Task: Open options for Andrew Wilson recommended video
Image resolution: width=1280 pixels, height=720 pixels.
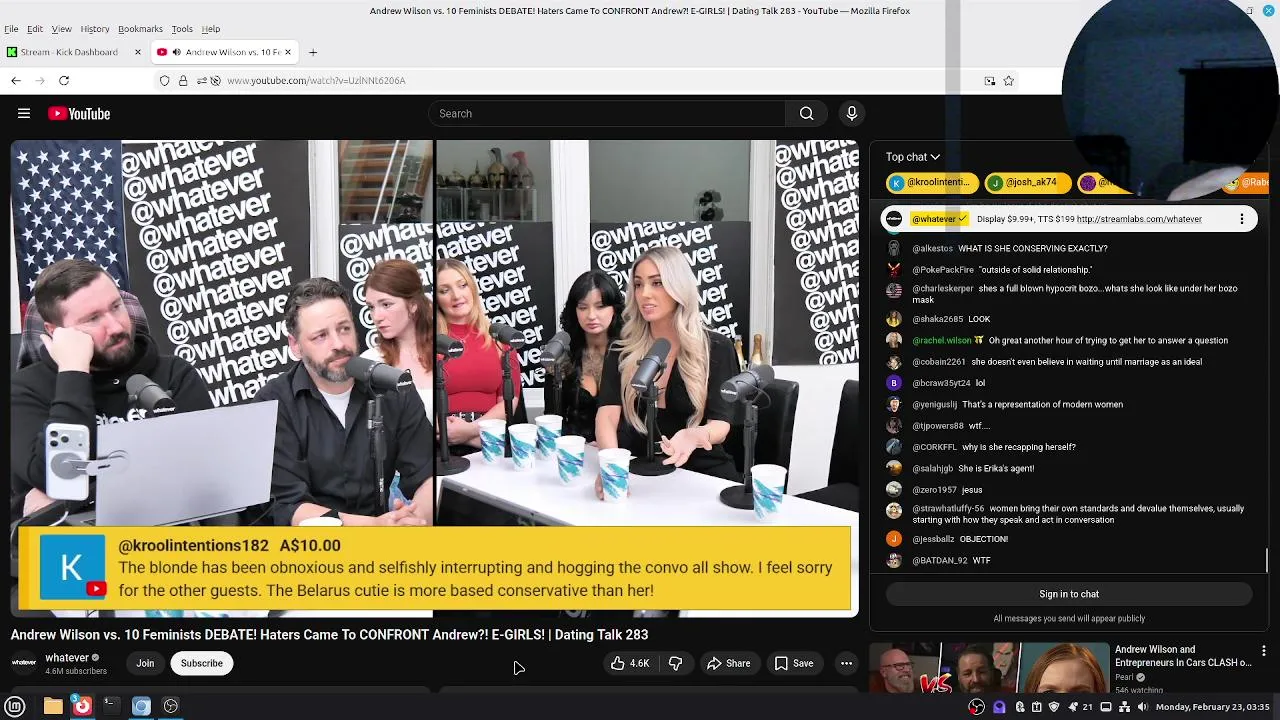Action: [x=1264, y=651]
